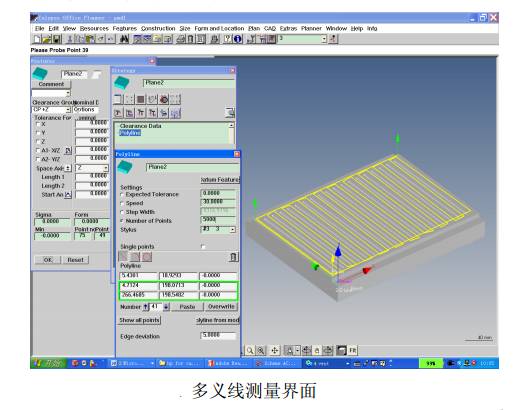This screenshot has height=410, width=519.
Task: Expand the Space Axis dropdown showing Z
Action: click(106, 168)
